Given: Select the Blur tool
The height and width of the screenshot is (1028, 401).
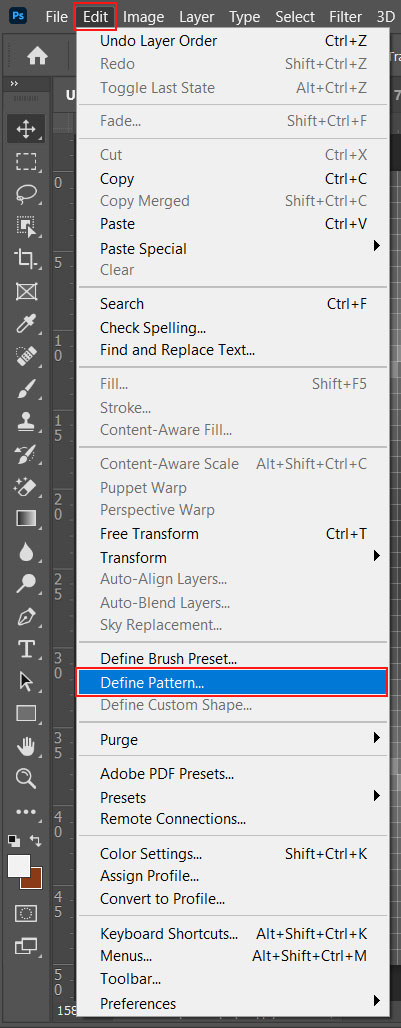Looking at the screenshot, I should pos(26,551).
